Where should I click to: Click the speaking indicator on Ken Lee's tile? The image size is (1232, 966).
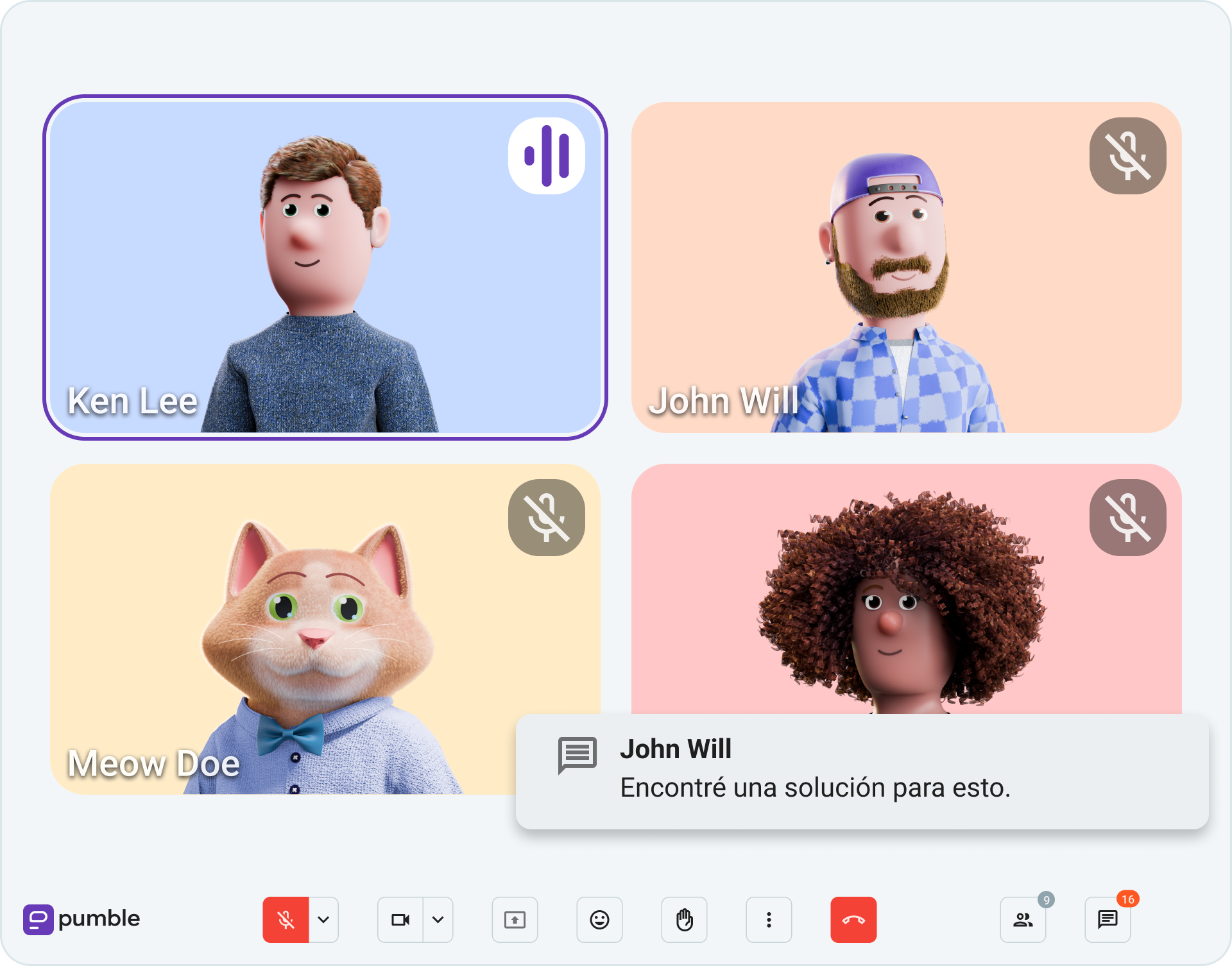click(546, 156)
